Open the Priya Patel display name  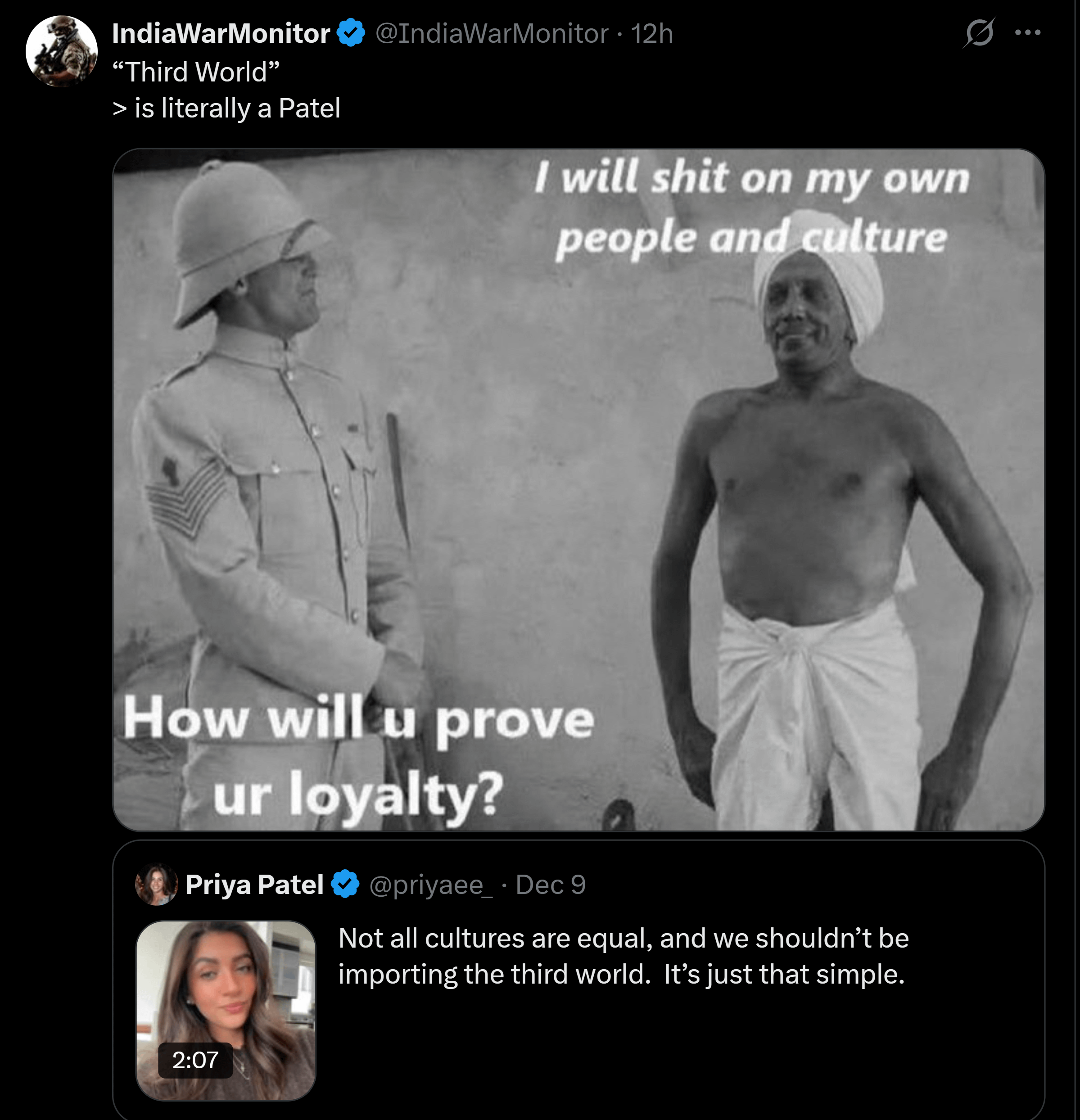pos(254,885)
